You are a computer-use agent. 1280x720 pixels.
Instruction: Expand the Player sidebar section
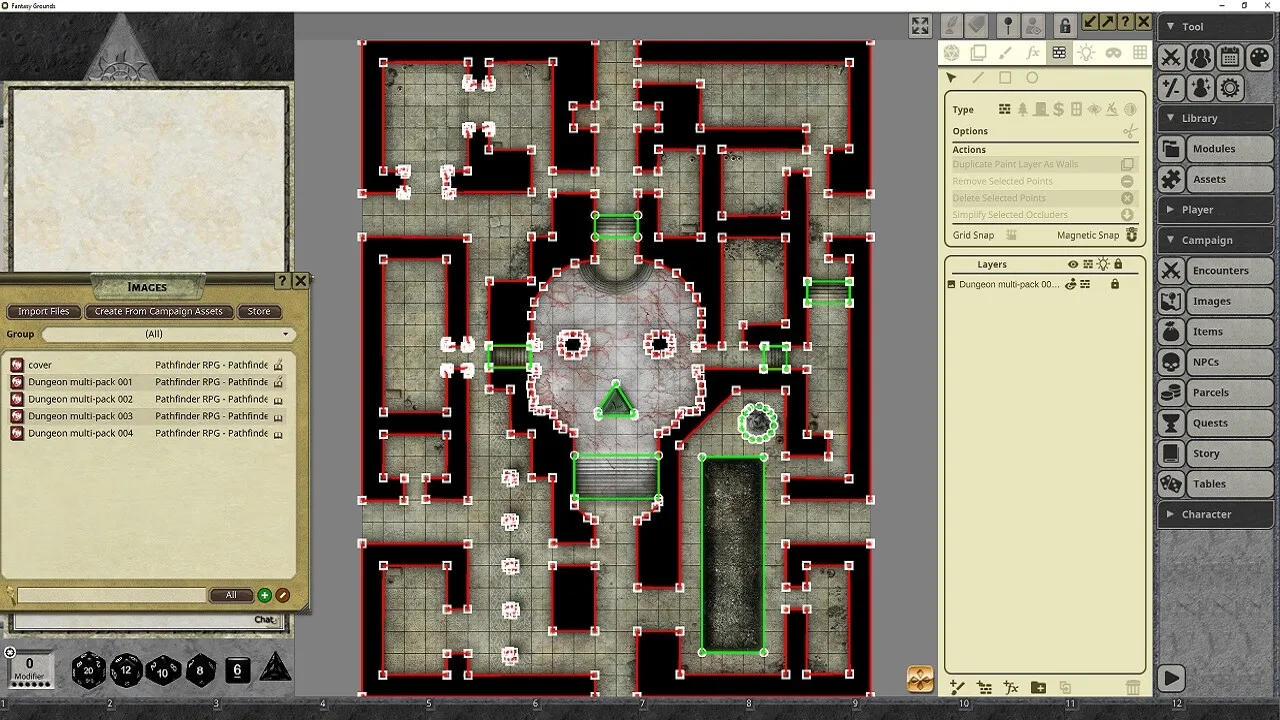click(1216, 210)
